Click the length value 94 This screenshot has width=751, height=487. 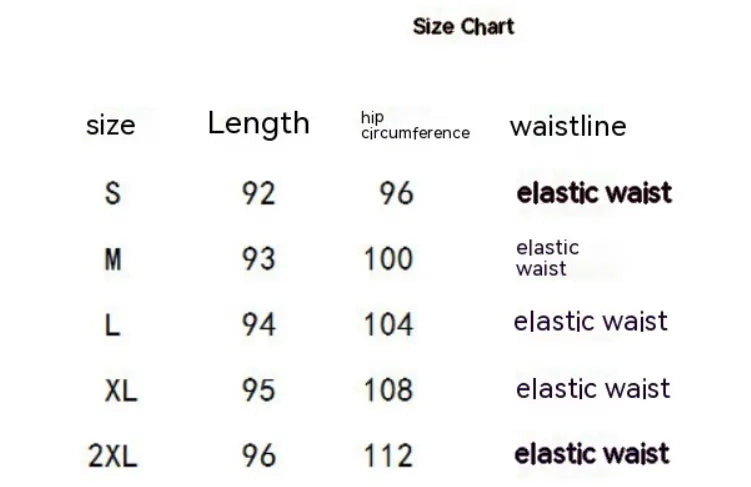258,324
